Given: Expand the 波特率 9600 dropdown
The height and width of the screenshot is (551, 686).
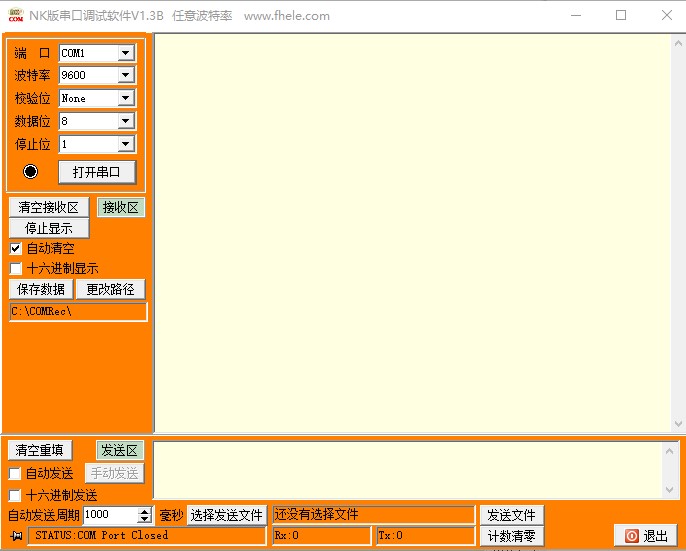Looking at the screenshot, I should [x=126, y=75].
